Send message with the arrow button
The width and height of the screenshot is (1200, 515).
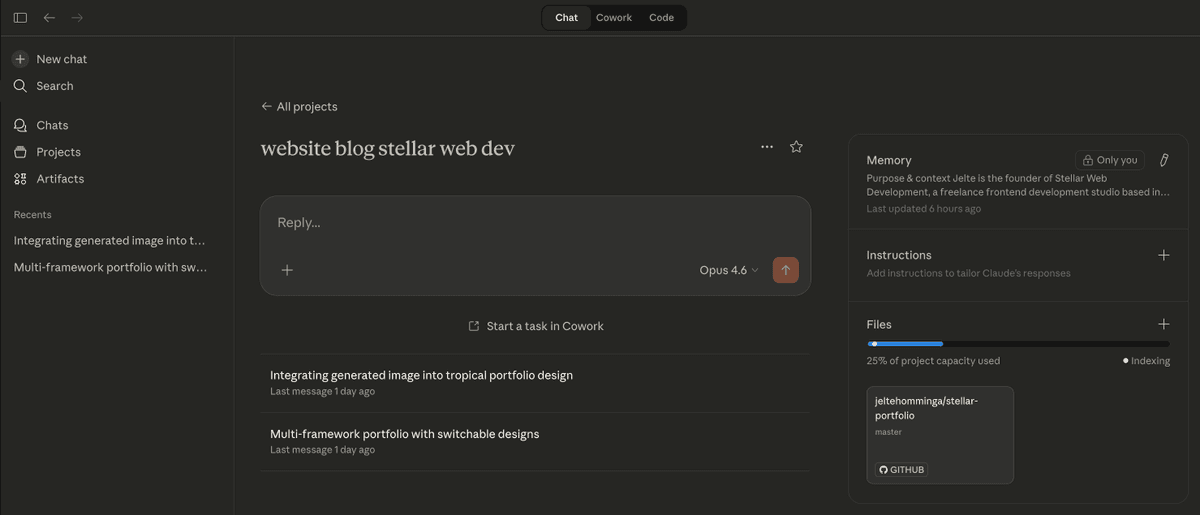point(786,270)
